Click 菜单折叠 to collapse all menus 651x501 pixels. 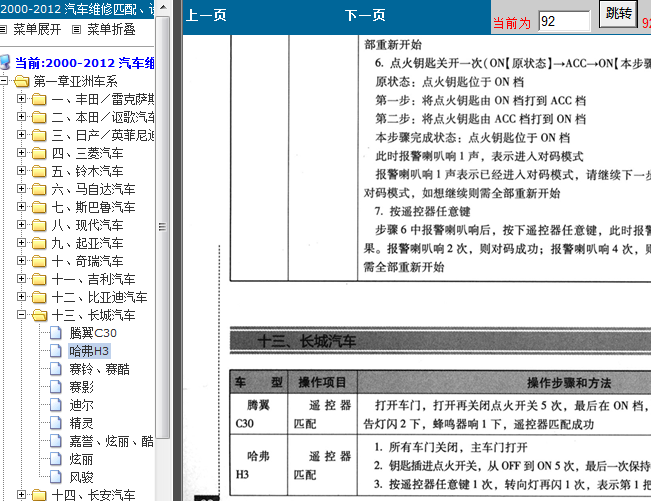111,29
